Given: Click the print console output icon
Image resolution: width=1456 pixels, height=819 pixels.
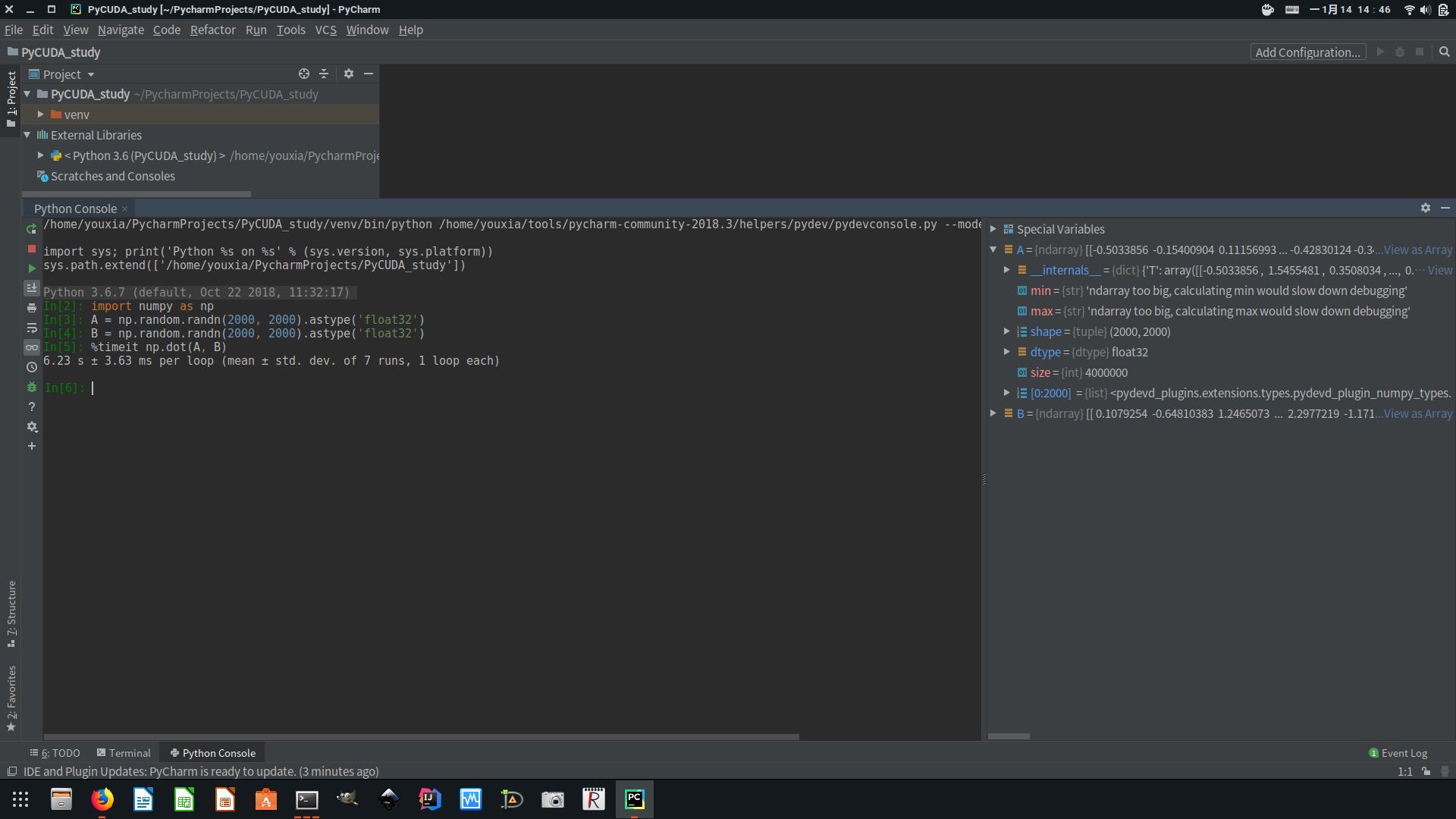Looking at the screenshot, I should (31, 308).
